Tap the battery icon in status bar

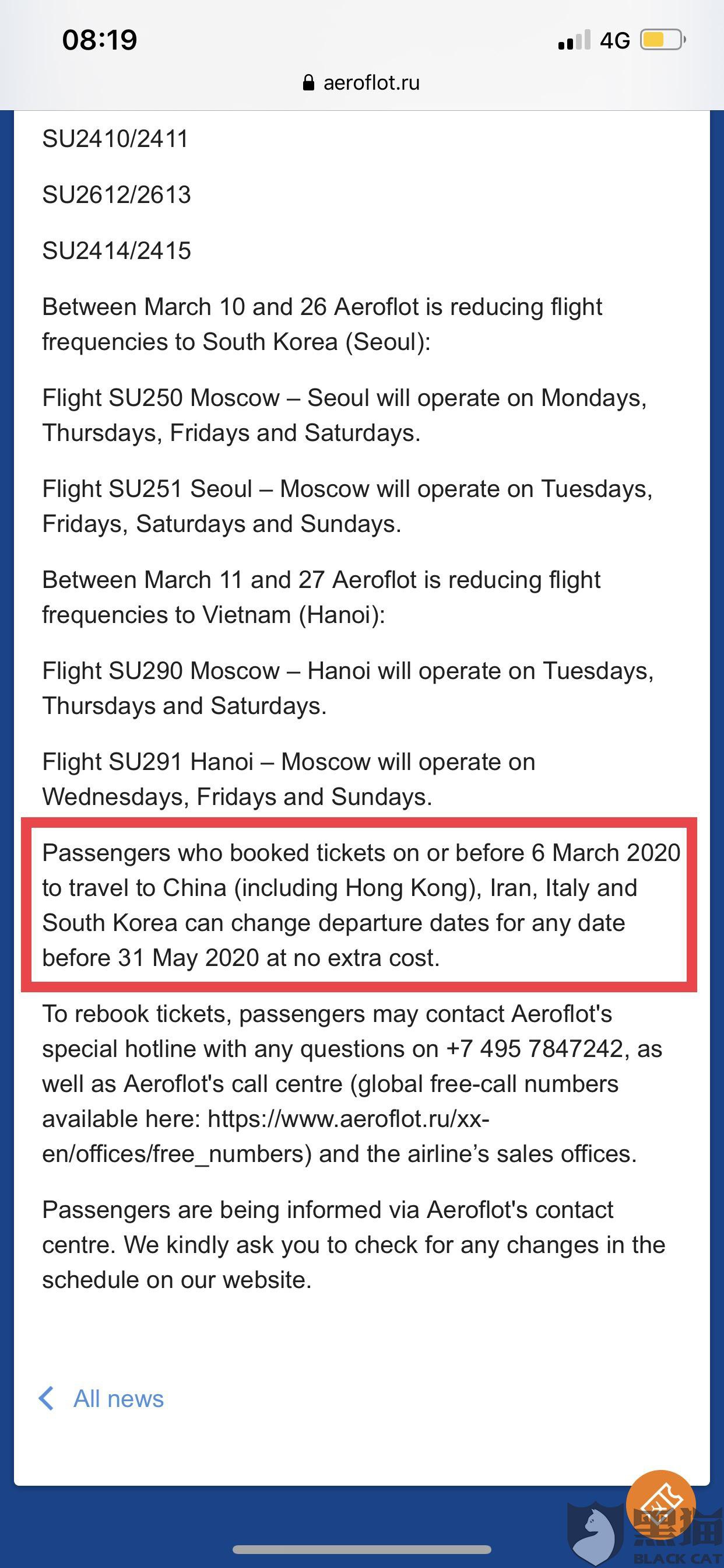(x=662, y=40)
